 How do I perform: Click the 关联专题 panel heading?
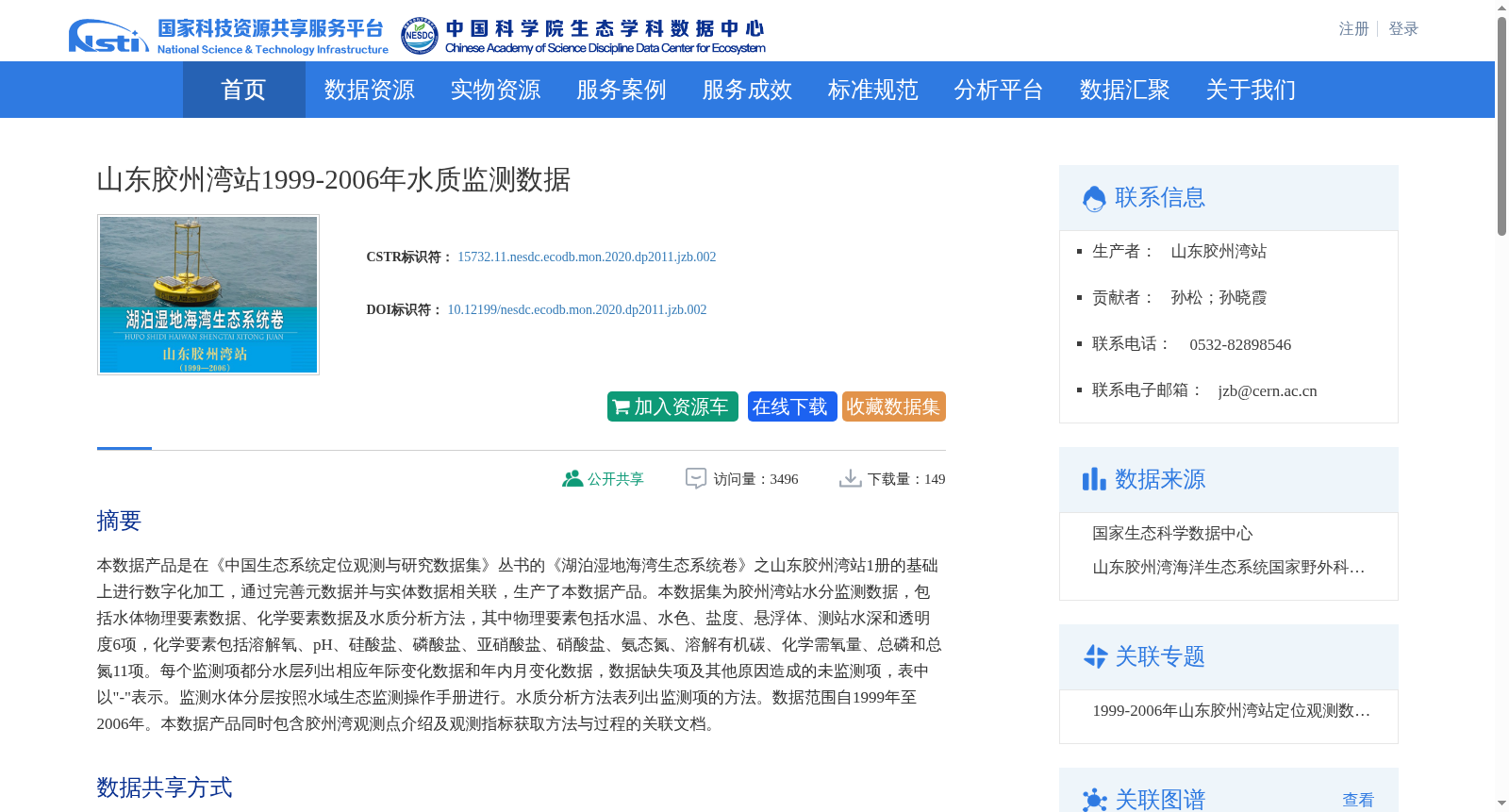tap(1160, 656)
